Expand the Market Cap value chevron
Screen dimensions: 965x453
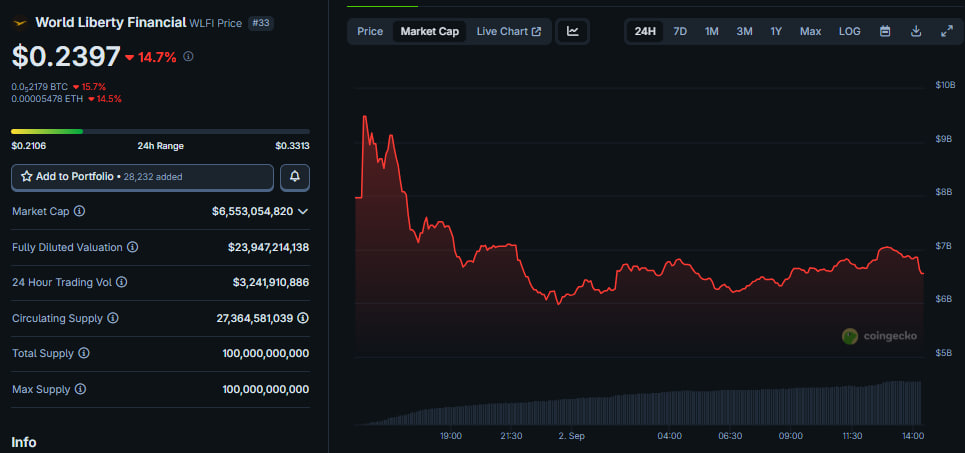(x=303, y=211)
